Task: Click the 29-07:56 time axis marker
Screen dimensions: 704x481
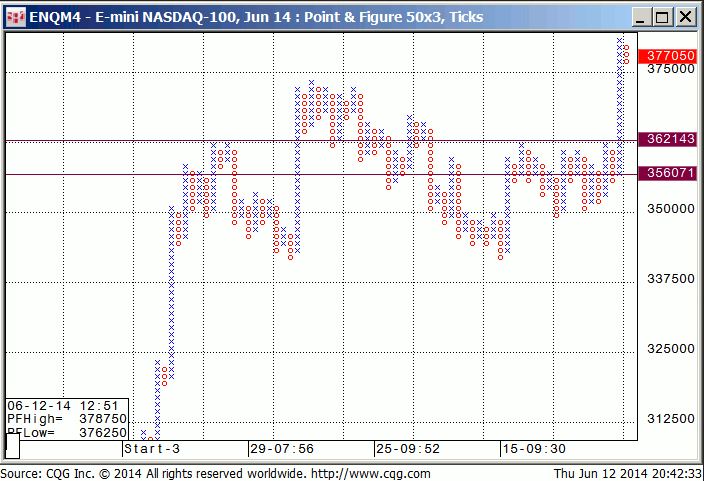Action: (282, 450)
